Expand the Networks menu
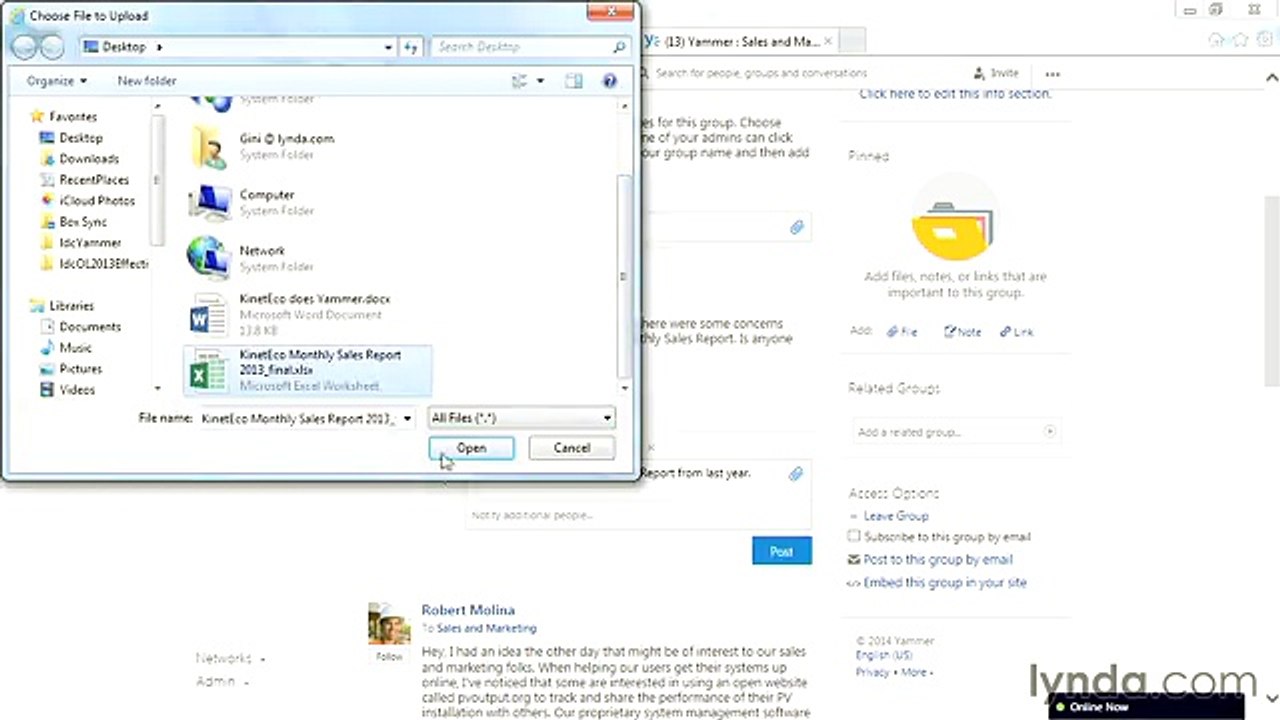This screenshot has width=1280, height=720. pos(229,659)
